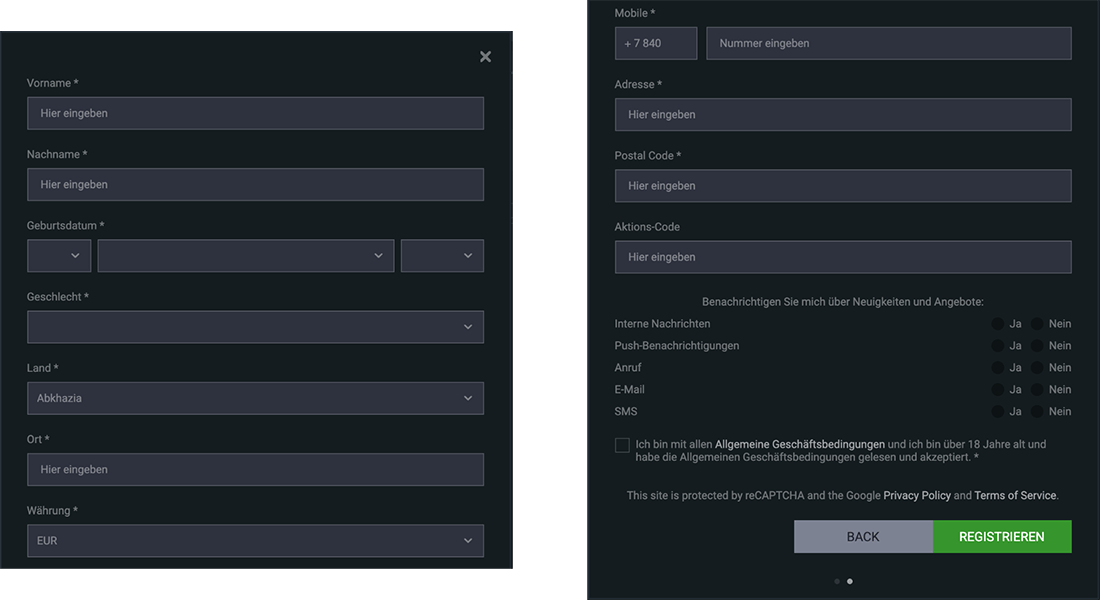The image size is (1100, 600).
Task: Open the Geschlecht dropdown
Action: (x=255, y=326)
